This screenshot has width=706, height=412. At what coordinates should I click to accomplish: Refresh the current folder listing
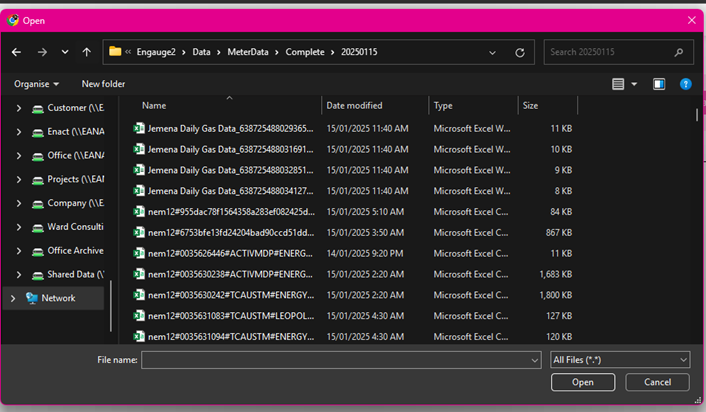(x=520, y=53)
